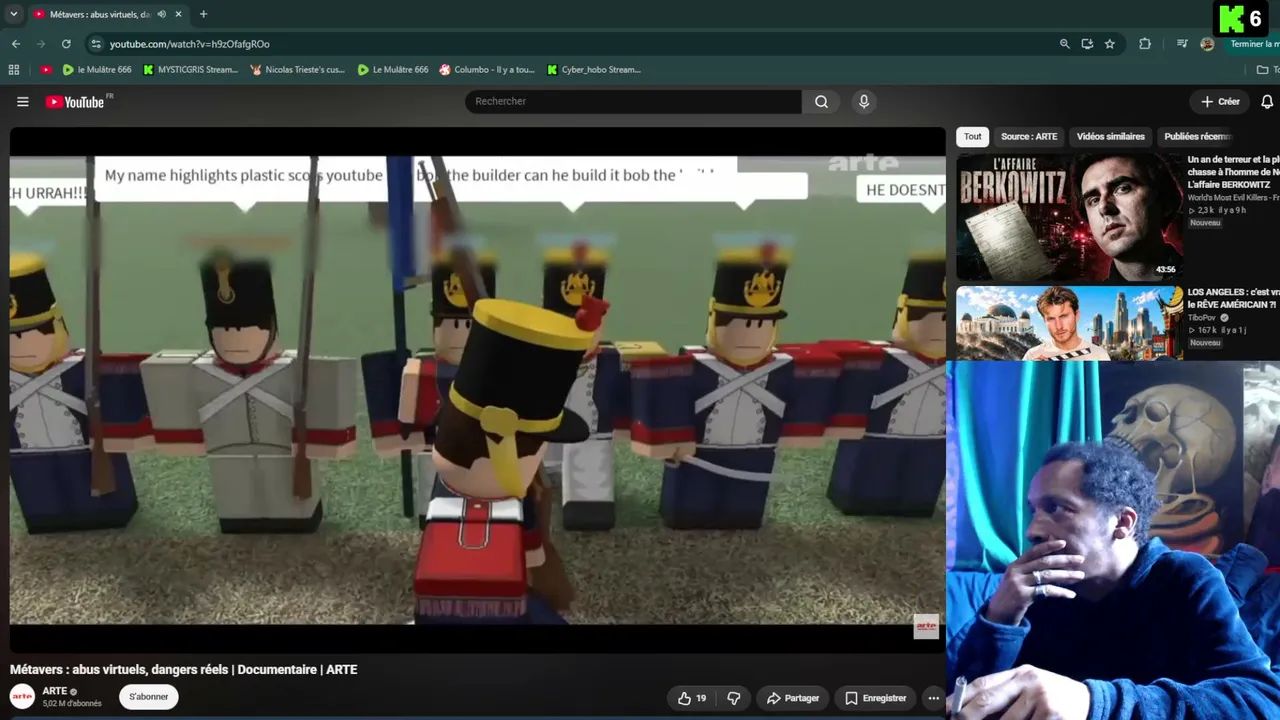1280x720 pixels.
Task: Open the tab search dropdown arrow
Action: pos(14,14)
